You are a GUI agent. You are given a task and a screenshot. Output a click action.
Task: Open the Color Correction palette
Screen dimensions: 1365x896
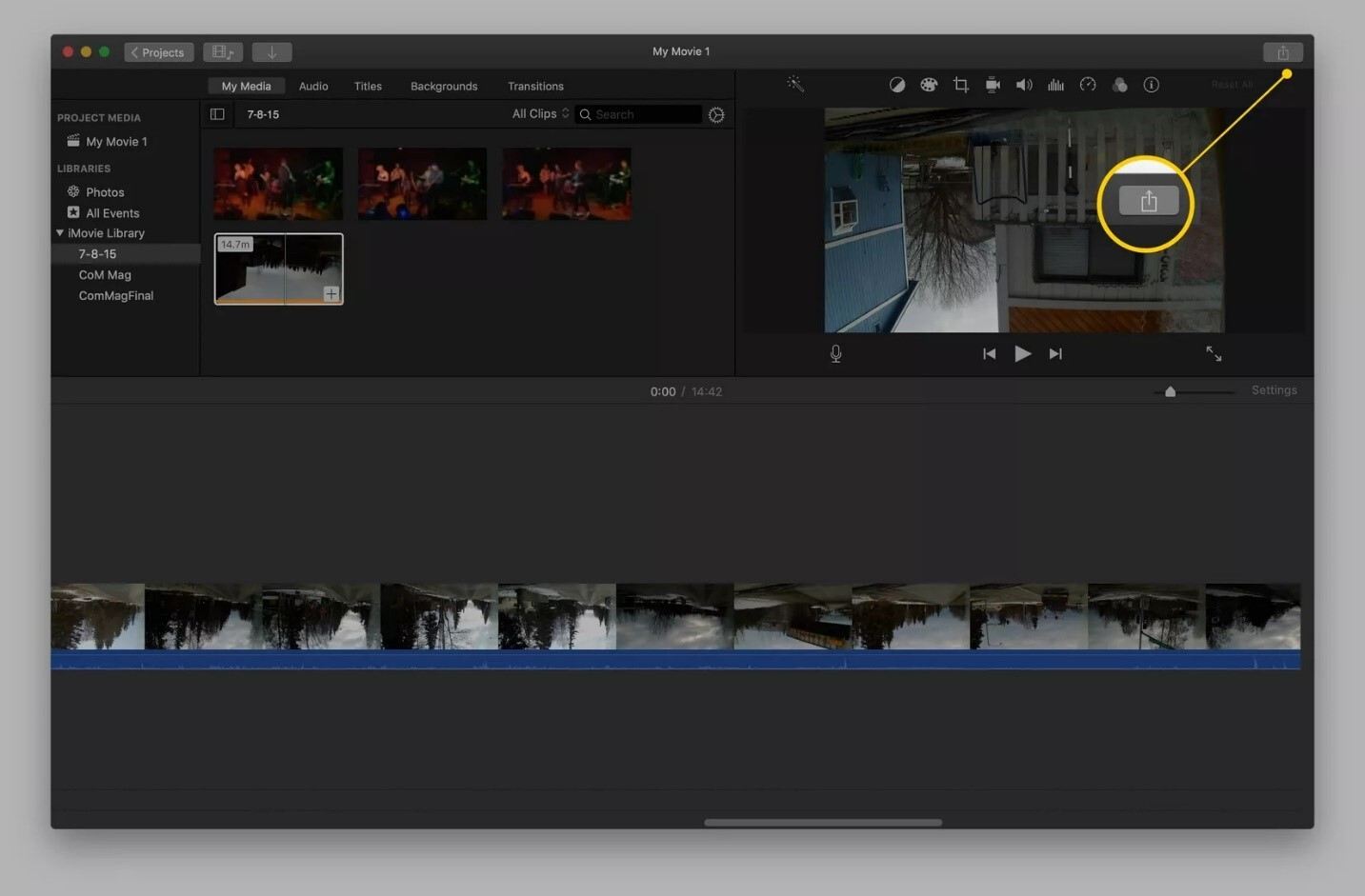tap(928, 85)
